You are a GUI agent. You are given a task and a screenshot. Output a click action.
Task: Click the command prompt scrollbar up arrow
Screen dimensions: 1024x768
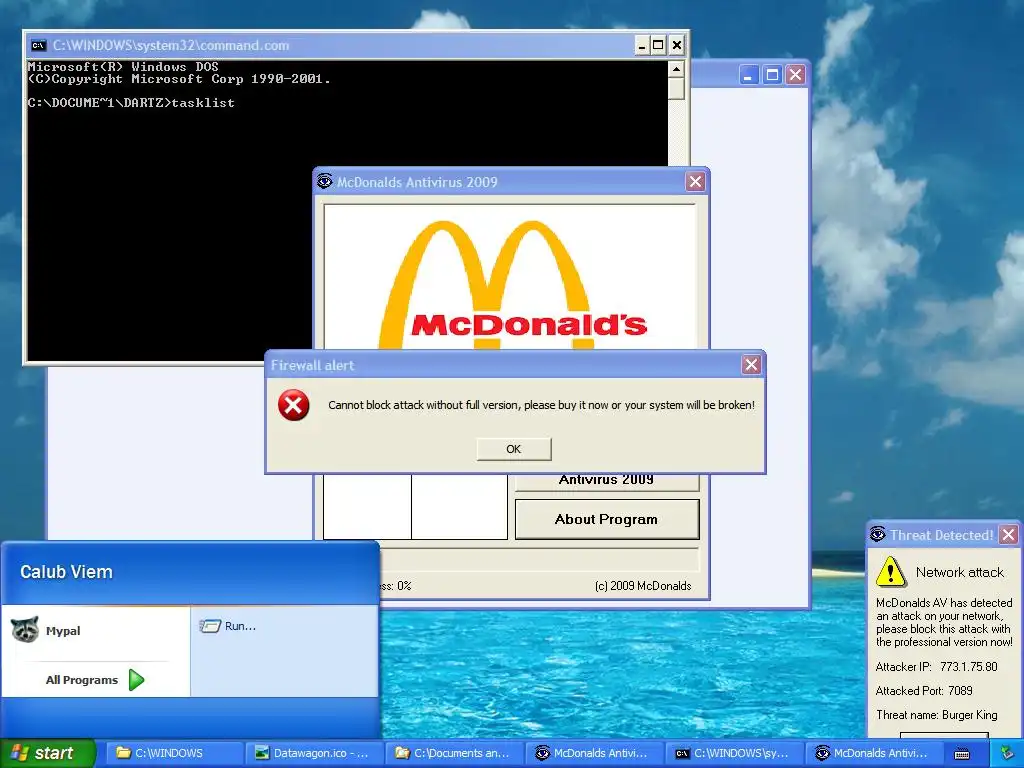(676, 69)
